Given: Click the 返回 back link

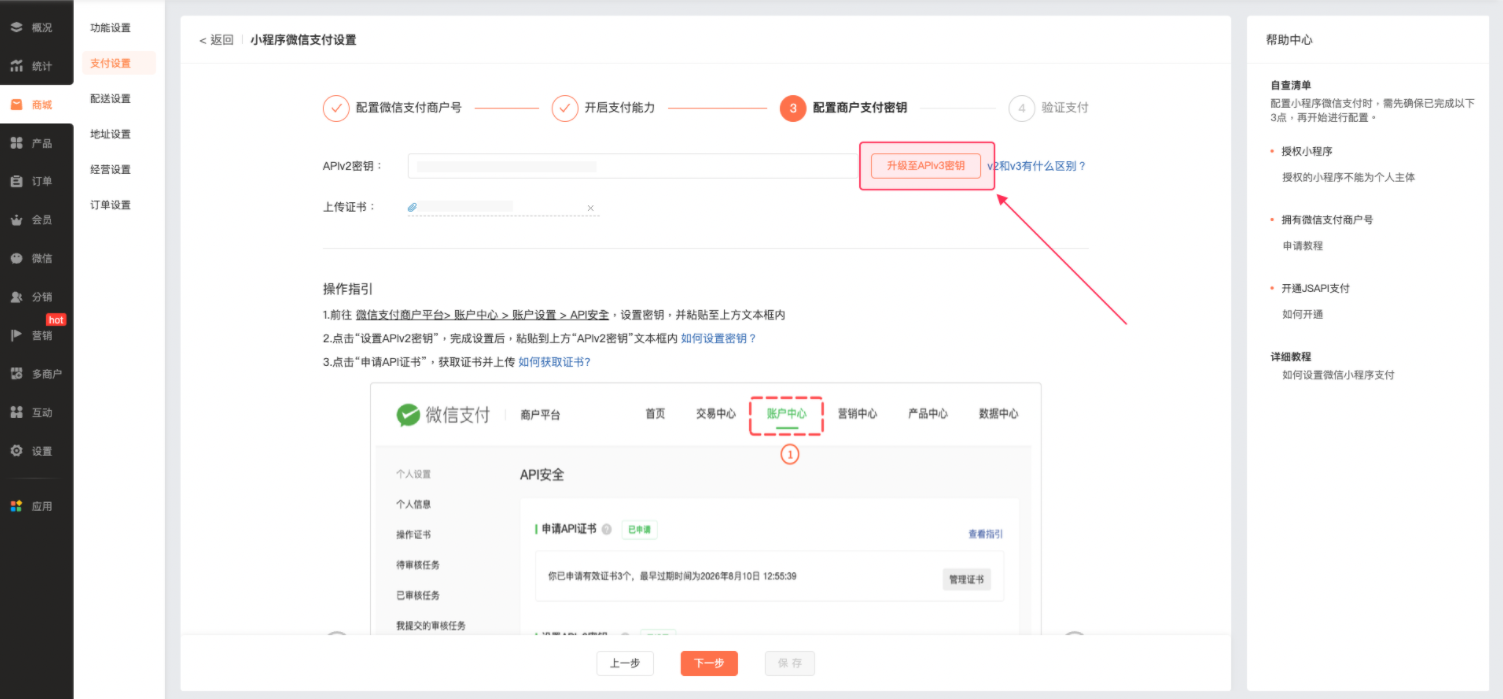Looking at the screenshot, I should [216, 40].
